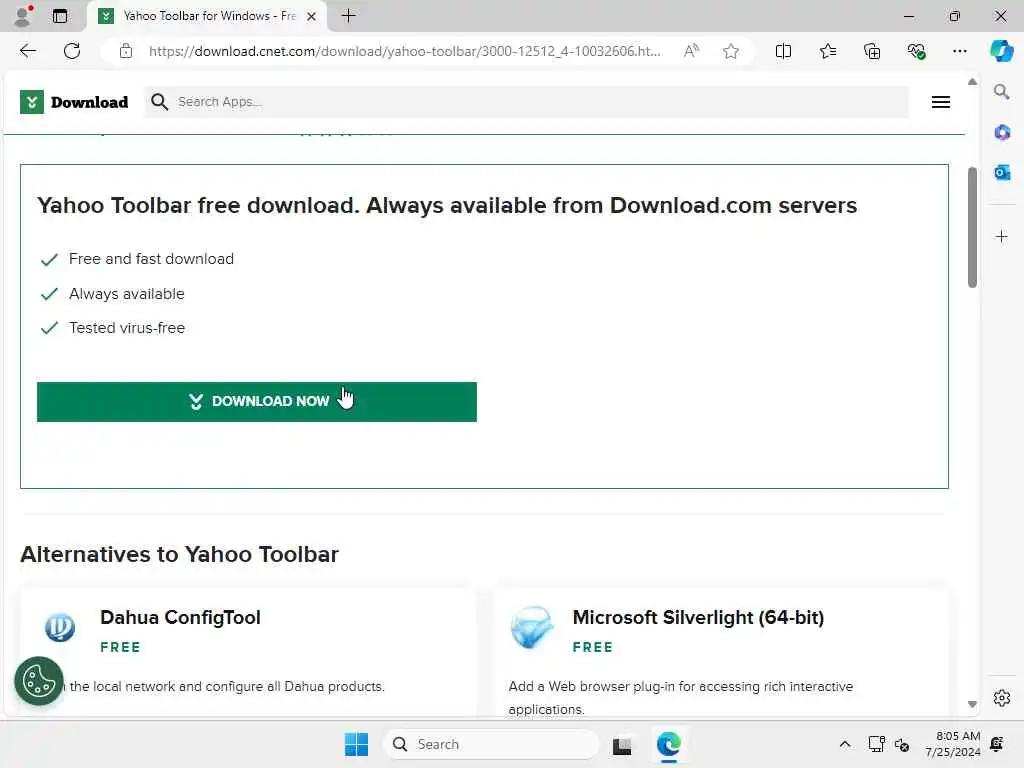Open the Windows Start menu
The width and height of the screenshot is (1024, 768).
(356, 744)
